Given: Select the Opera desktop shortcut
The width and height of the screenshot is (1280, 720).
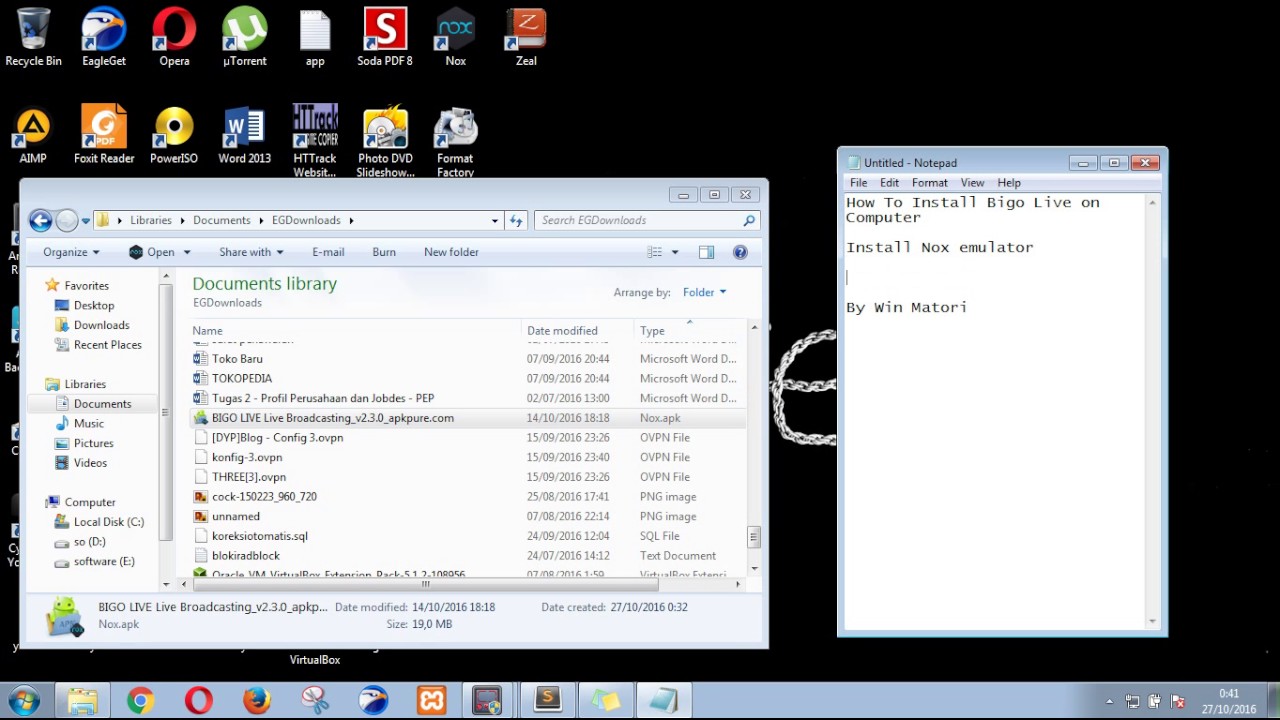Looking at the screenshot, I should [x=174, y=37].
